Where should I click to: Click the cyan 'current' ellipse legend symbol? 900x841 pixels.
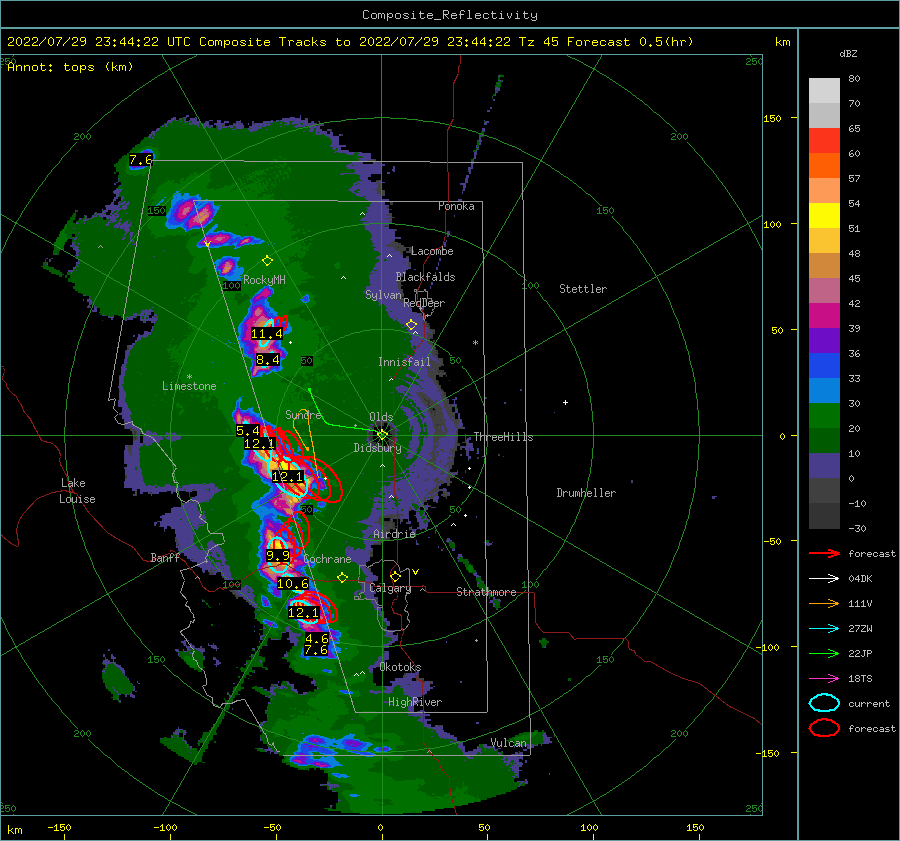click(x=824, y=703)
